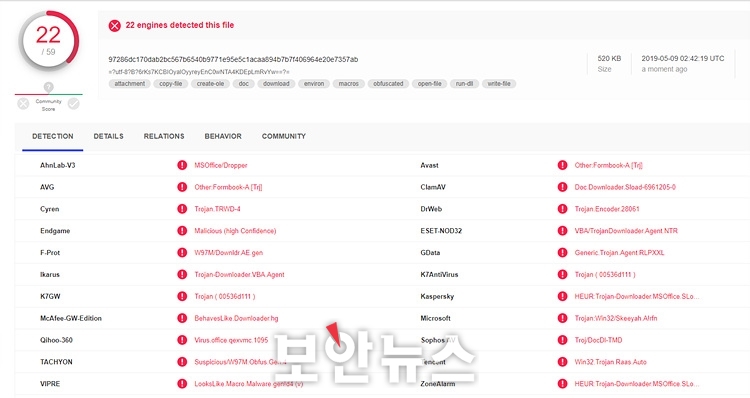Image resolution: width=750 pixels, height=398 pixels.
Task: Click the file SHA-256 hash text
Action: point(233,60)
